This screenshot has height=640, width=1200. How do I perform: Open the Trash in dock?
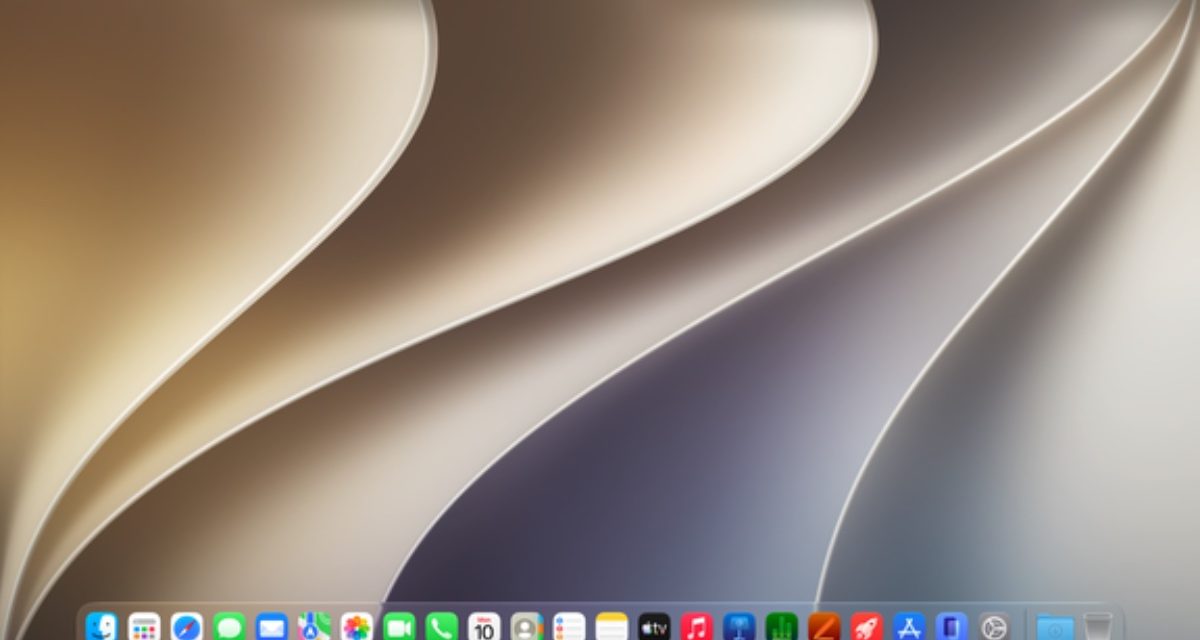(x=1098, y=627)
